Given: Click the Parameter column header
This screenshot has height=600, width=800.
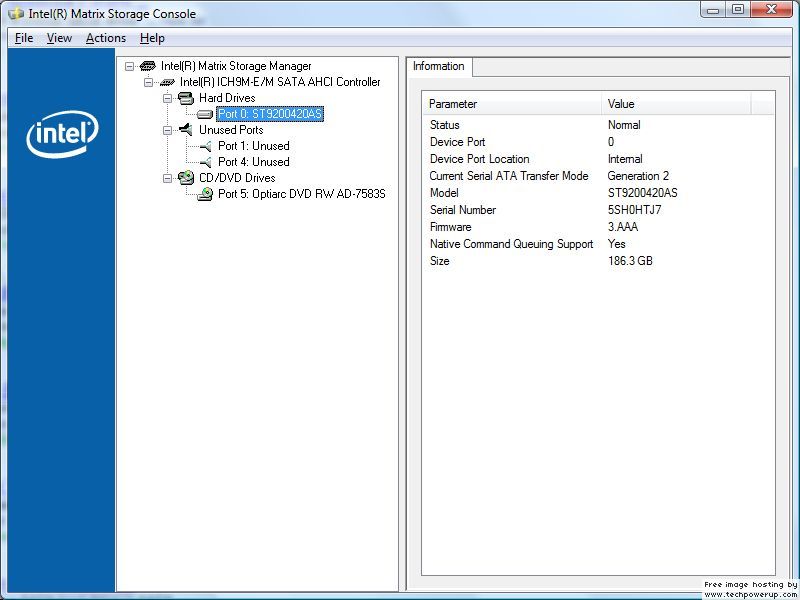Looking at the screenshot, I should point(512,104).
